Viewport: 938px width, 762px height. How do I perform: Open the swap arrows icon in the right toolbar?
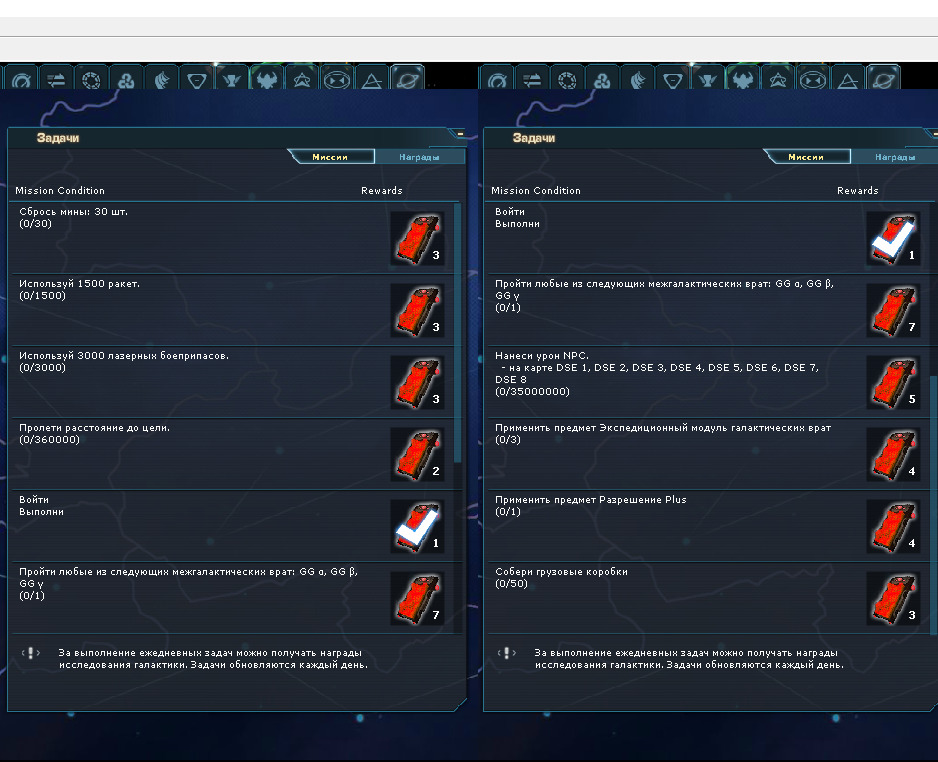click(x=532, y=78)
